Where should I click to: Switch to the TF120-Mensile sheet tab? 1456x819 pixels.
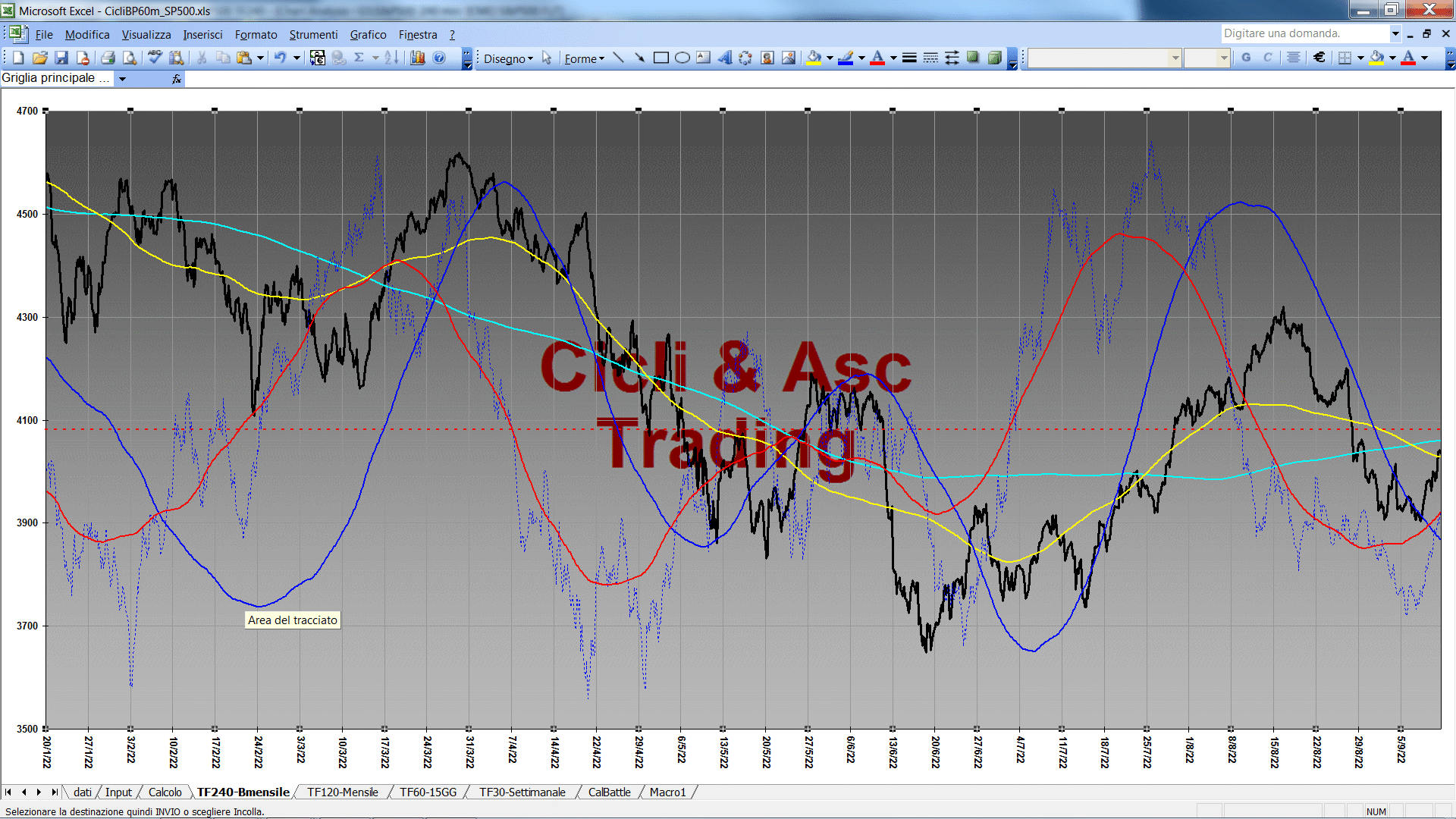pos(342,792)
